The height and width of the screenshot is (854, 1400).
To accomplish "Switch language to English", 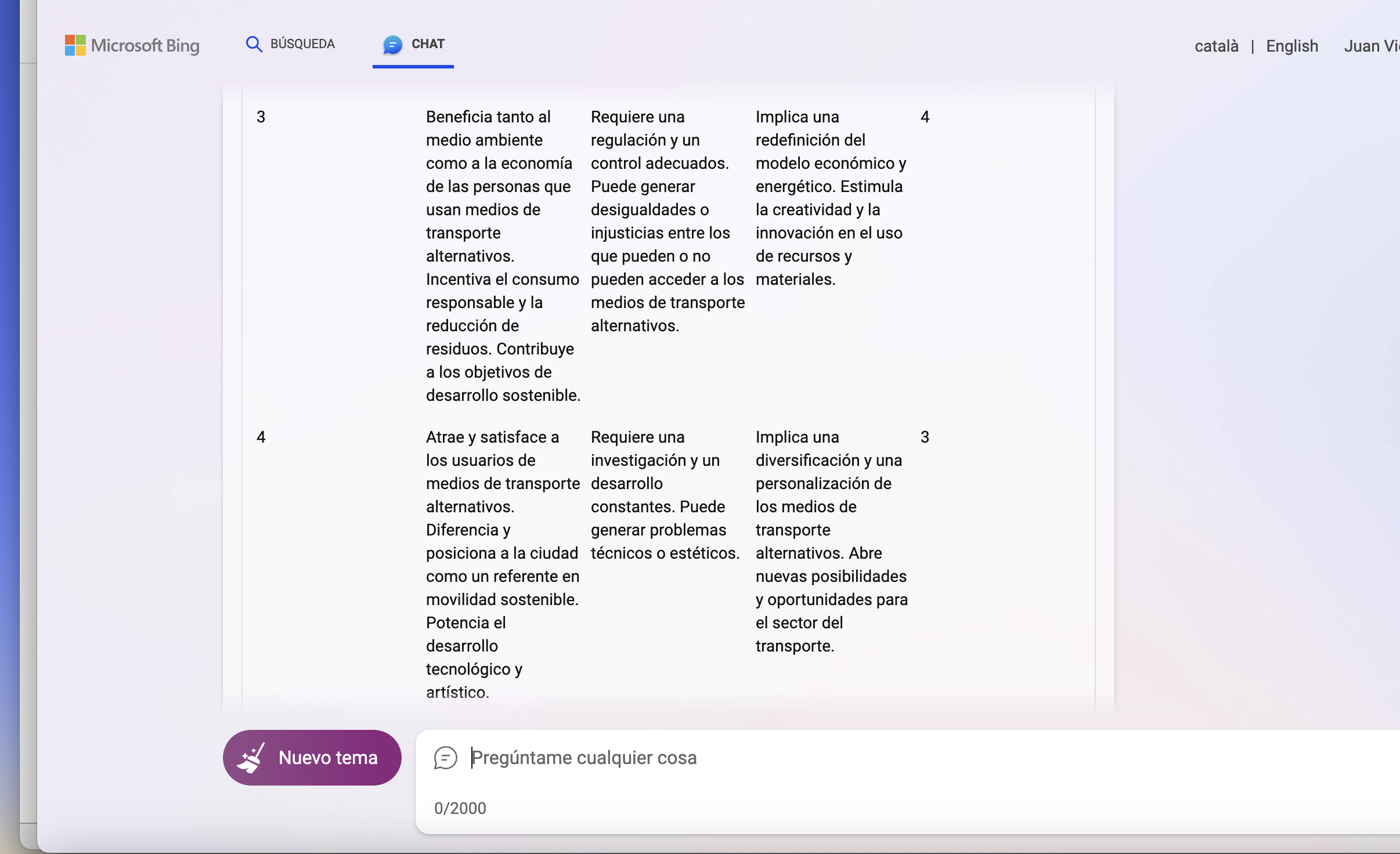I will coord(1291,46).
